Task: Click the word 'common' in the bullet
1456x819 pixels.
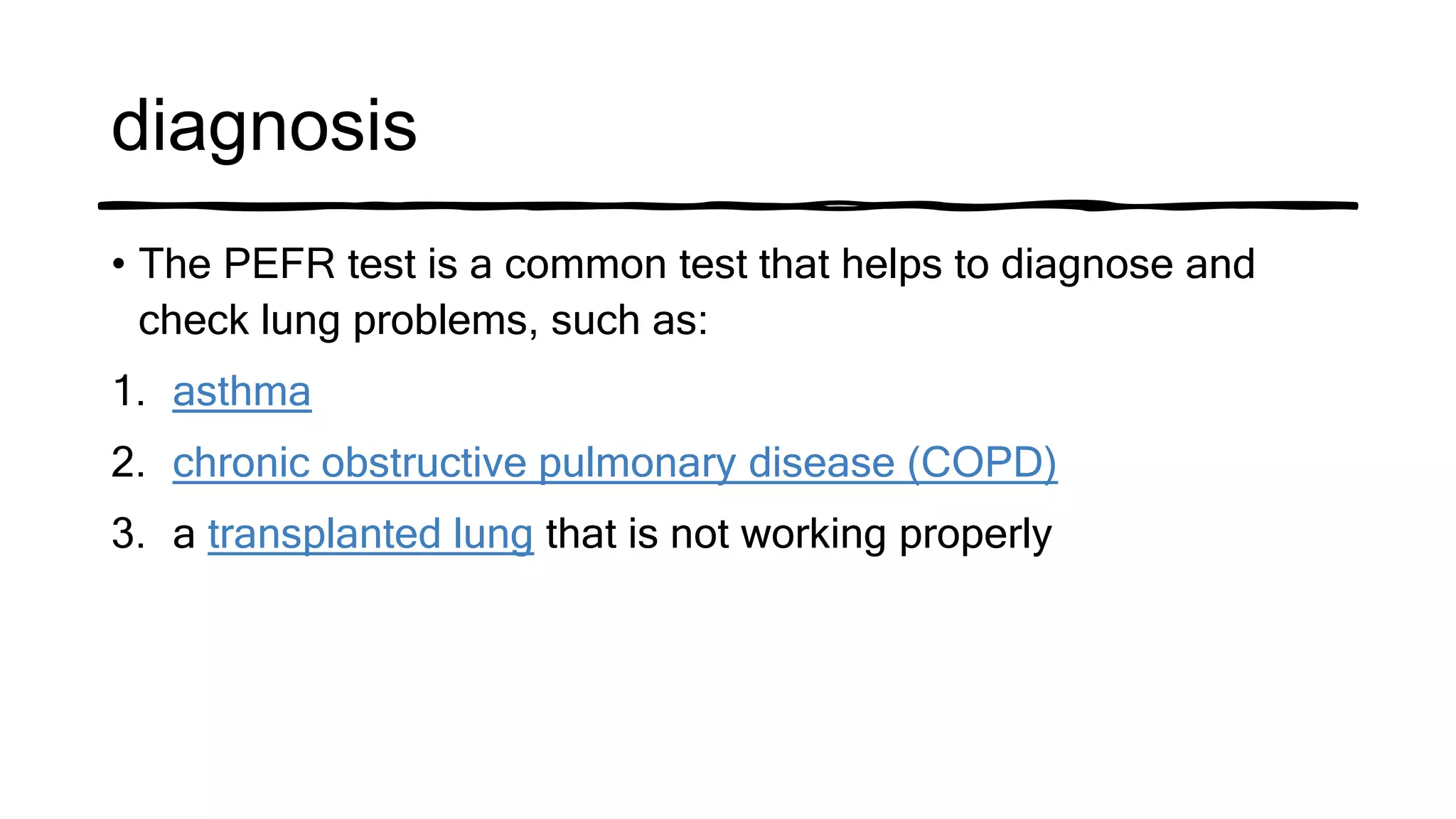Action: (x=585, y=265)
